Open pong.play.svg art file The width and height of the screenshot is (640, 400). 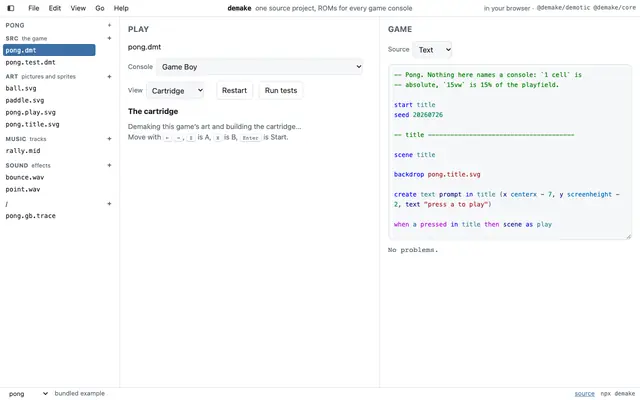[31, 112]
